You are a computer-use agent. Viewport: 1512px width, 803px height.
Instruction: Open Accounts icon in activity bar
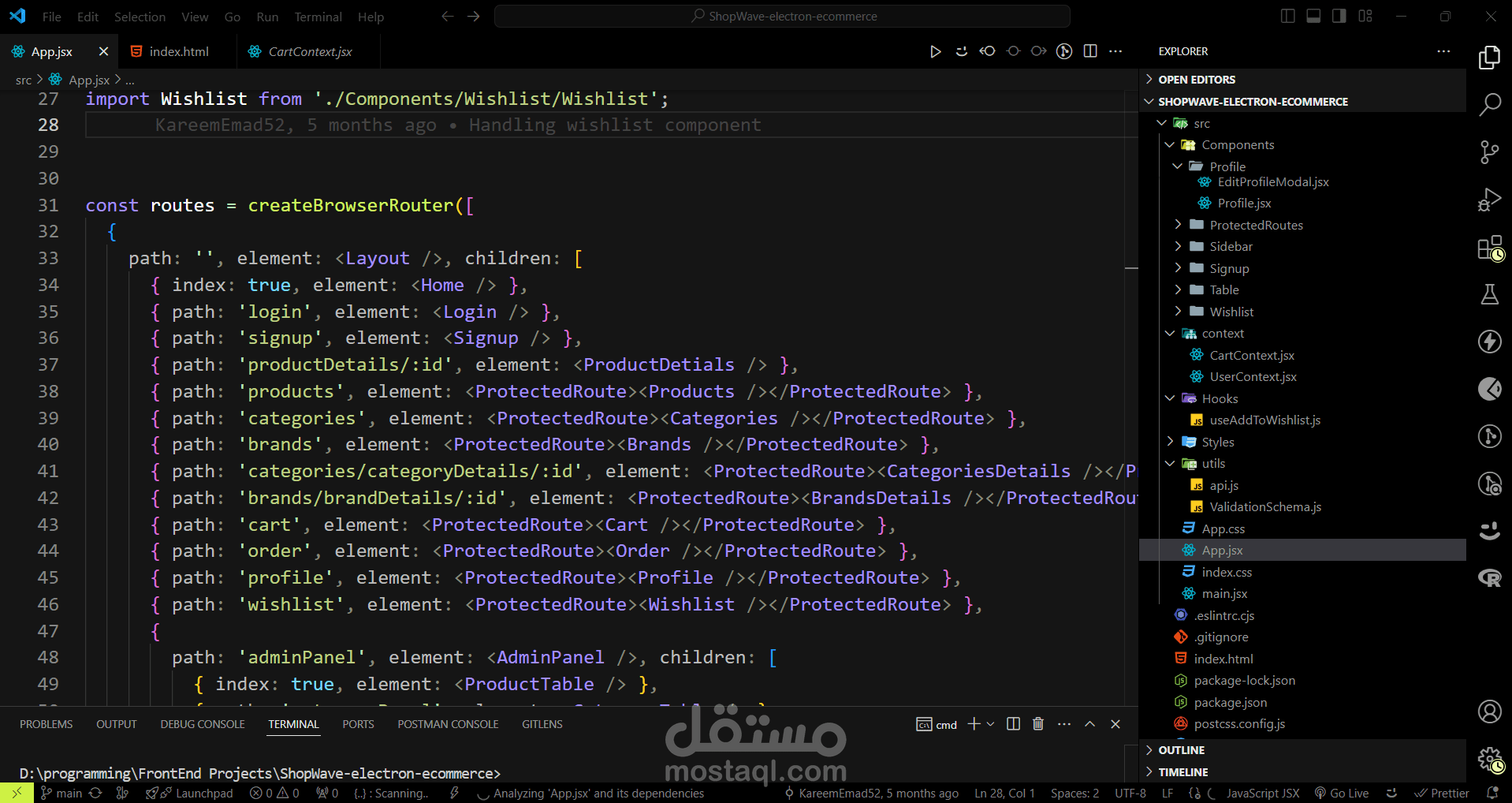pyautogui.click(x=1489, y=711)
